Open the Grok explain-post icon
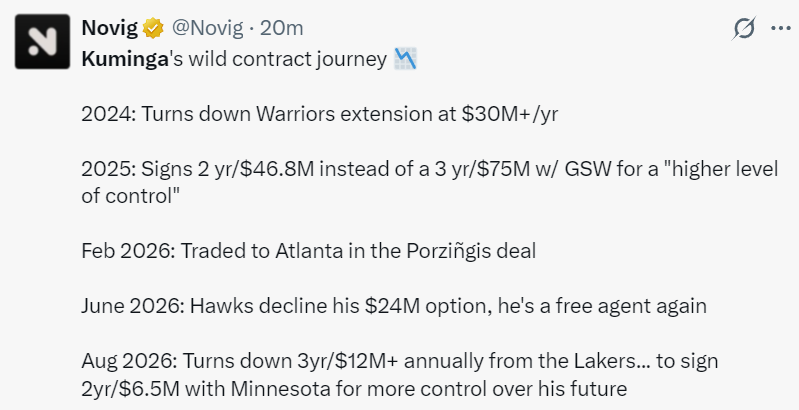Viewport: 799px width, 410px height. pos(743,28)
